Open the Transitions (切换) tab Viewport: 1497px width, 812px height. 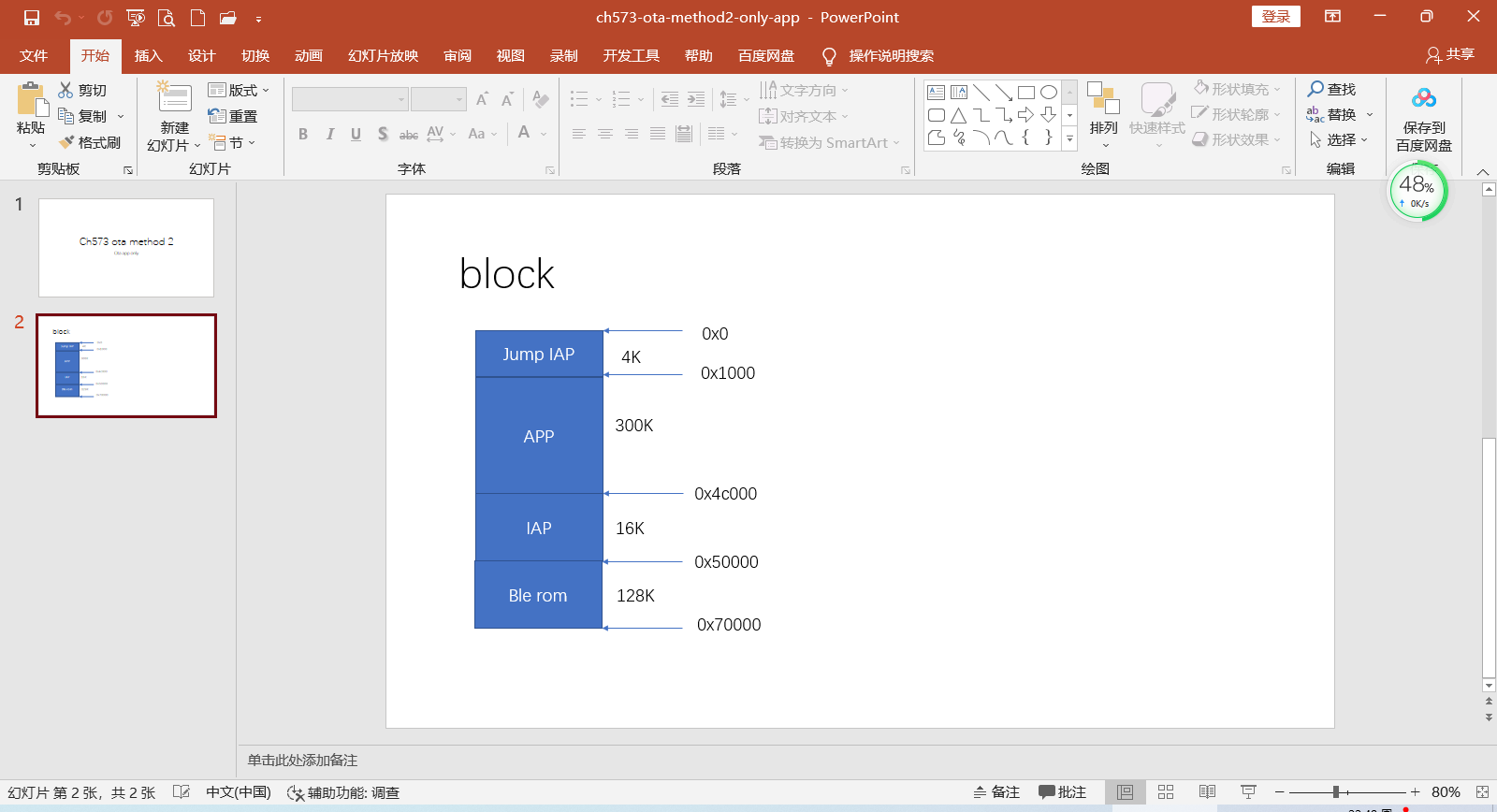[255, 56]
